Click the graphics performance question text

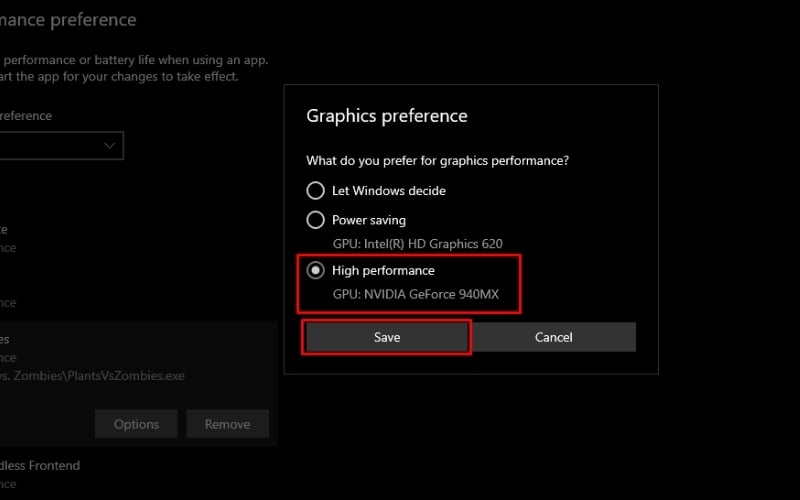tap(444, 160)
